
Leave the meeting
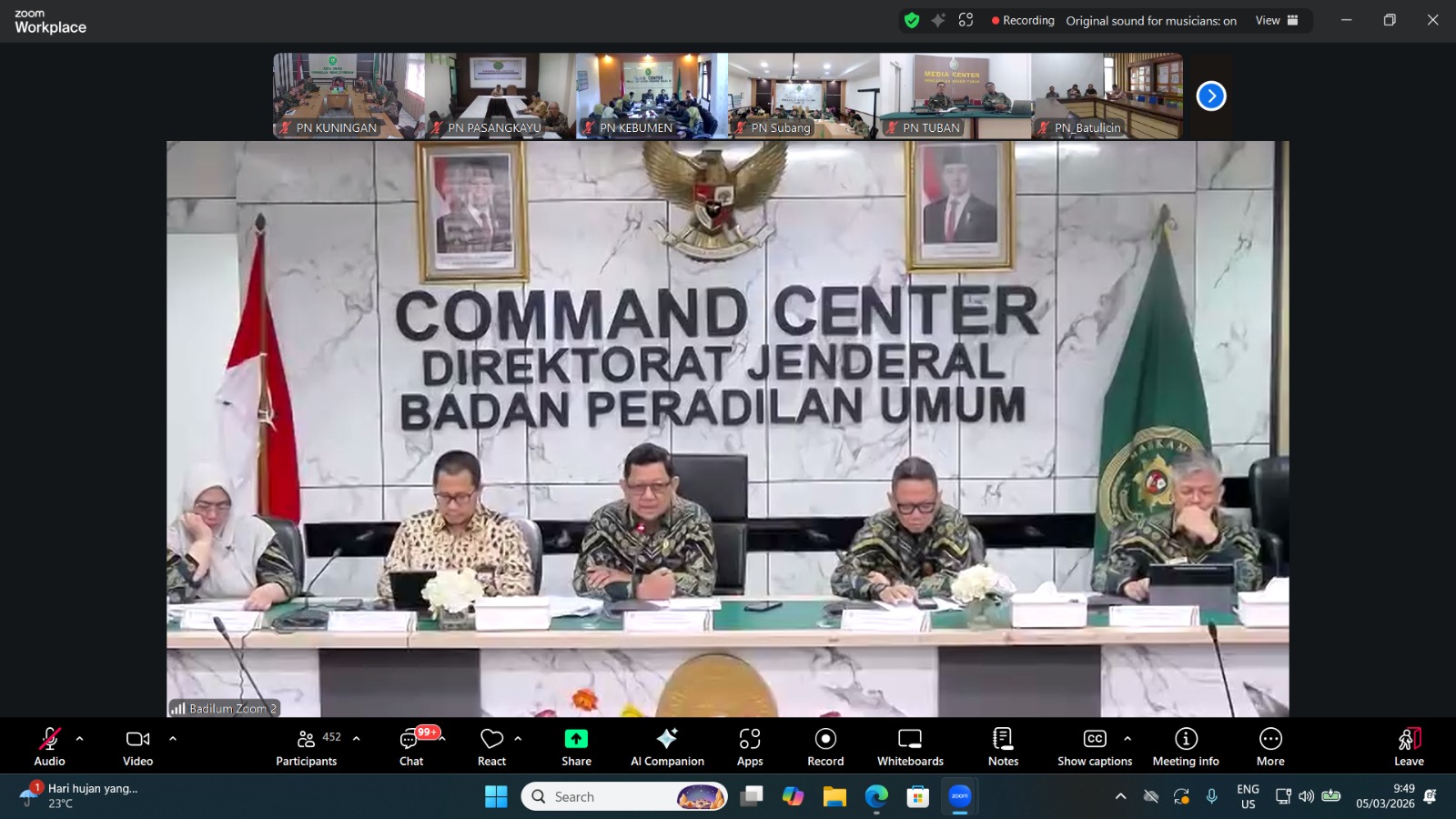(x=1408, y=746)
